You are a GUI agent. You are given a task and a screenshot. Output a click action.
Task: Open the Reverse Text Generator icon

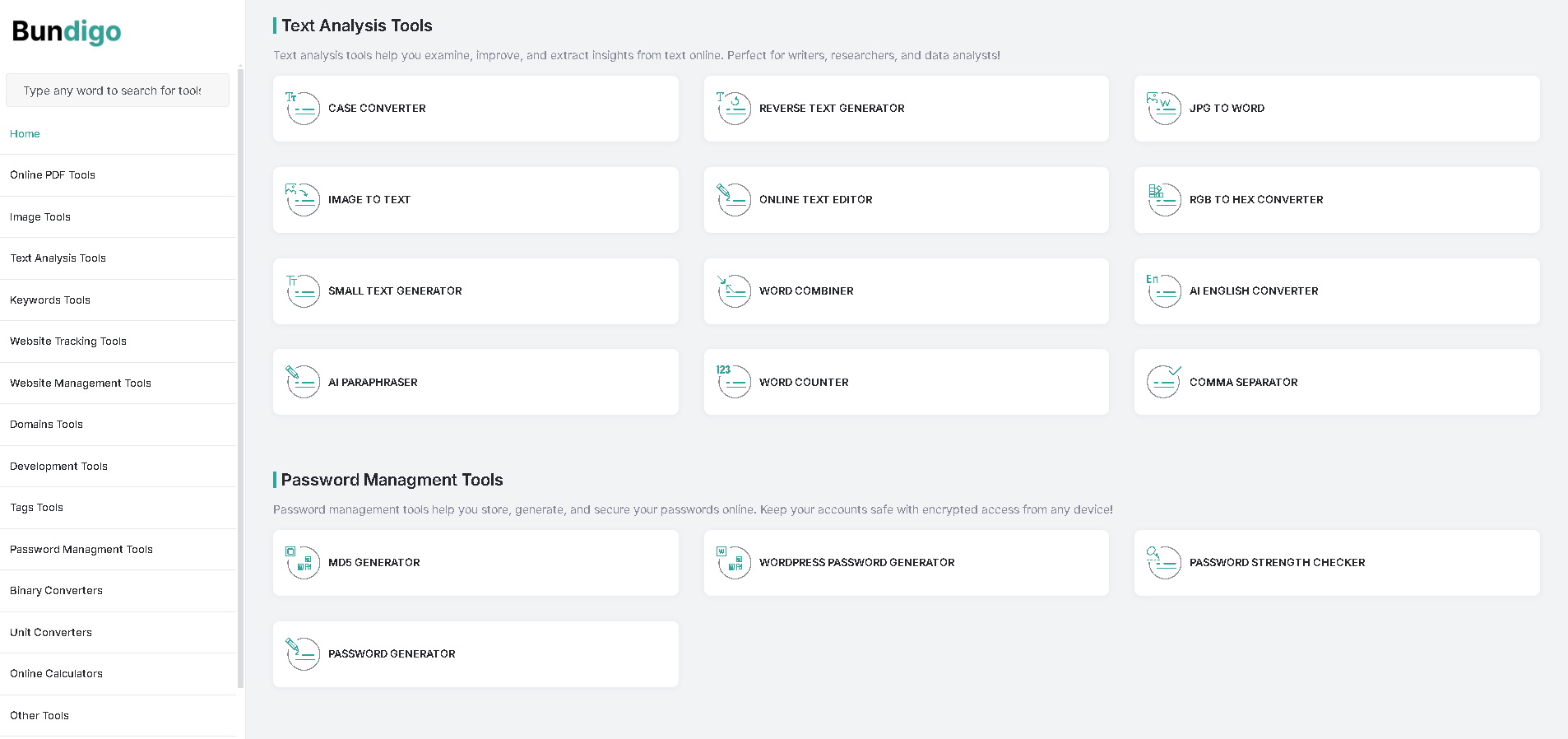pyautogui.click(x=733, y=108)
